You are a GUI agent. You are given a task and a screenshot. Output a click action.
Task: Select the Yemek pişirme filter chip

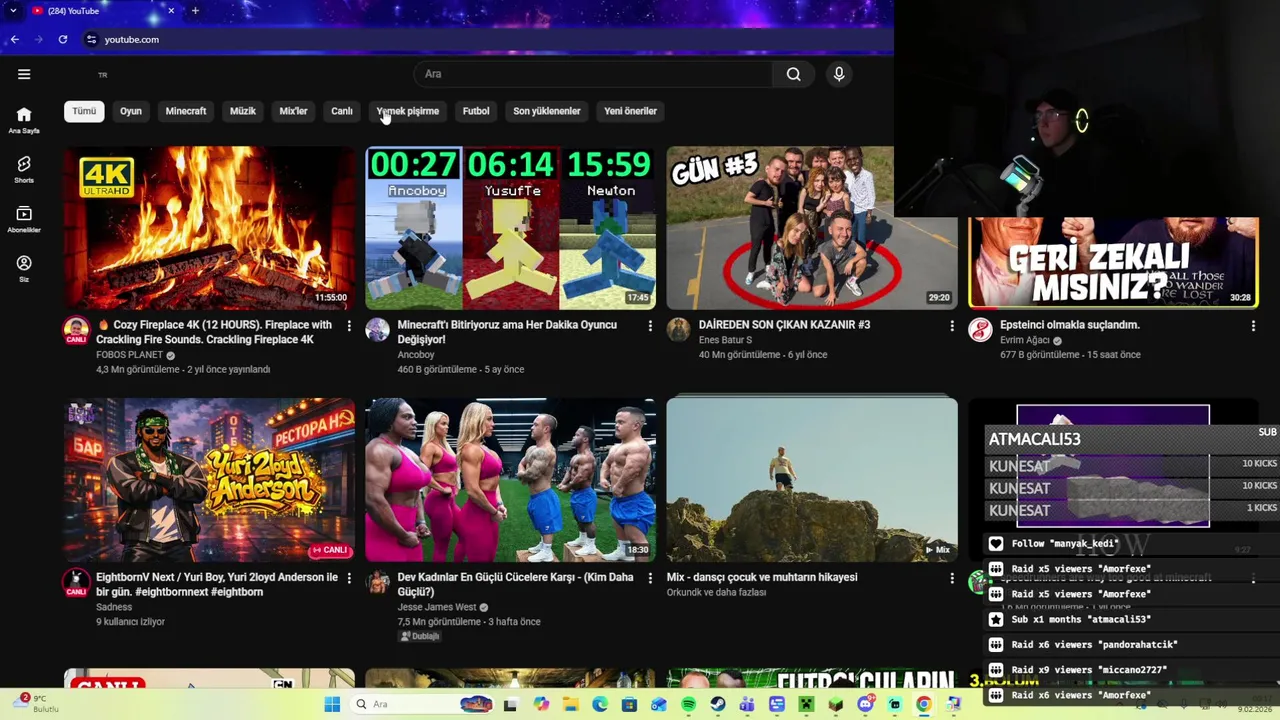tap(408, 111)
